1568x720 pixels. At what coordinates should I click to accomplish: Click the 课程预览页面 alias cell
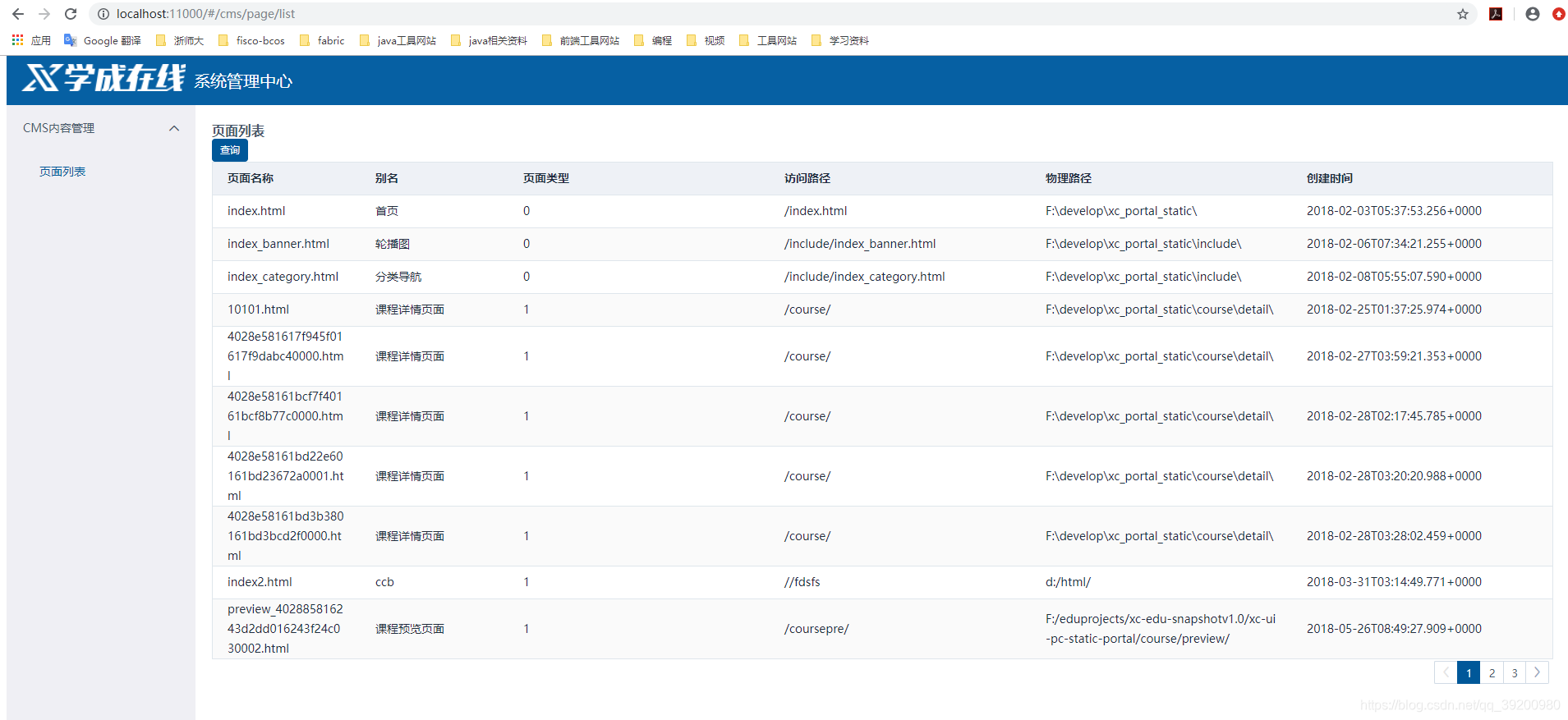click(410, 629)
